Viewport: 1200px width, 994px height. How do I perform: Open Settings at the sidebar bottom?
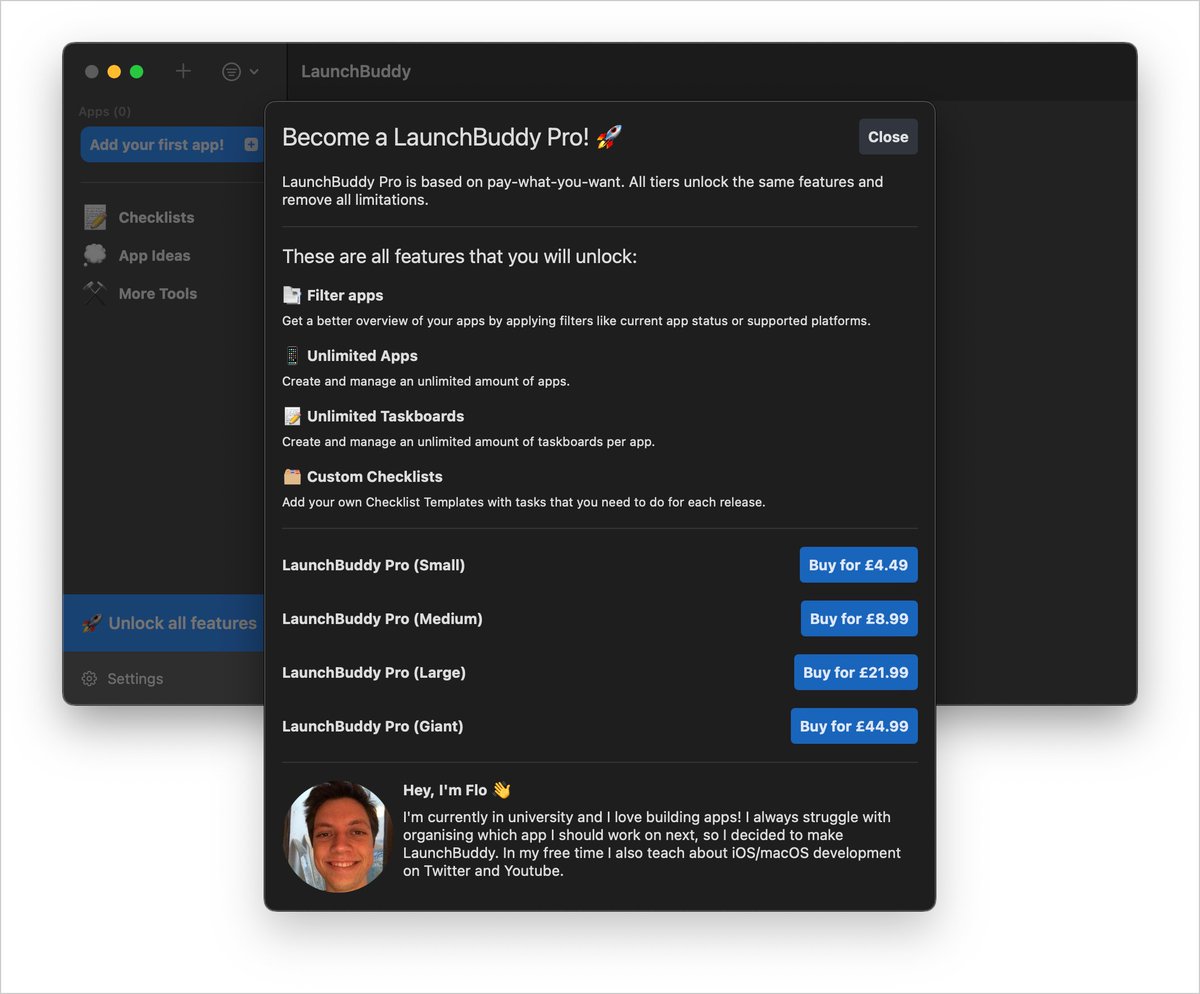(x=122, y=678)
